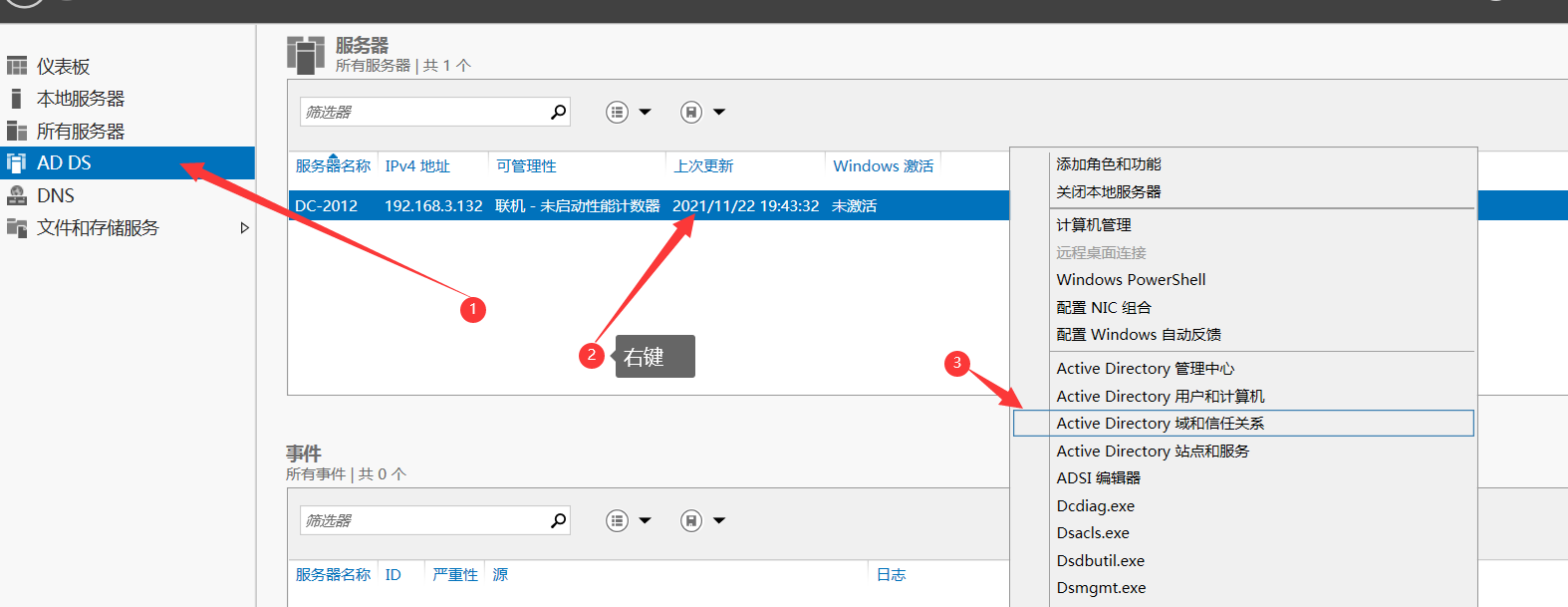1568x607 pixels.
Task: Expand list options dropdown arrow in events panel
Action: (645, 520)
